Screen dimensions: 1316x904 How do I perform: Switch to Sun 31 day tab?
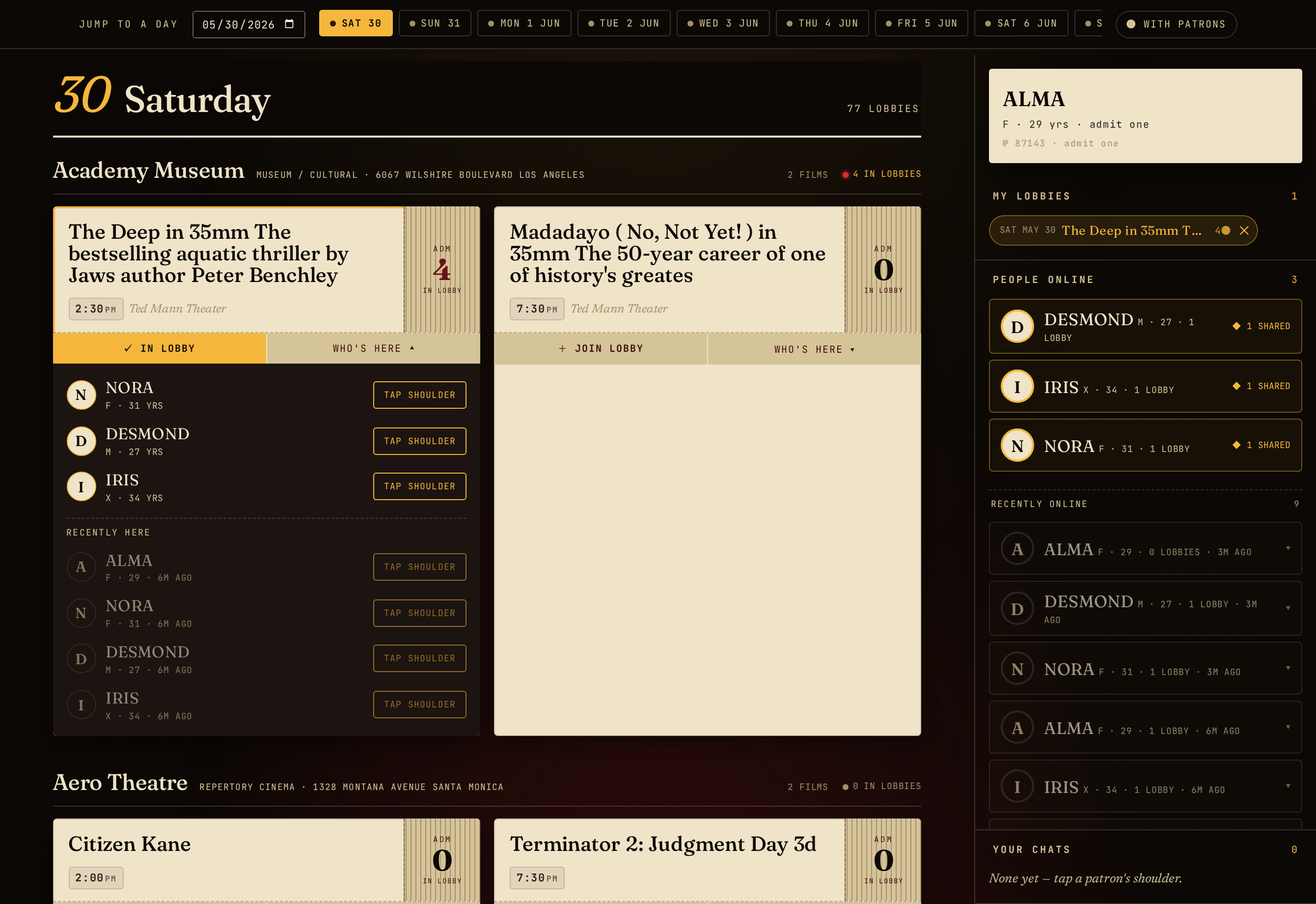tap(435, 23)
